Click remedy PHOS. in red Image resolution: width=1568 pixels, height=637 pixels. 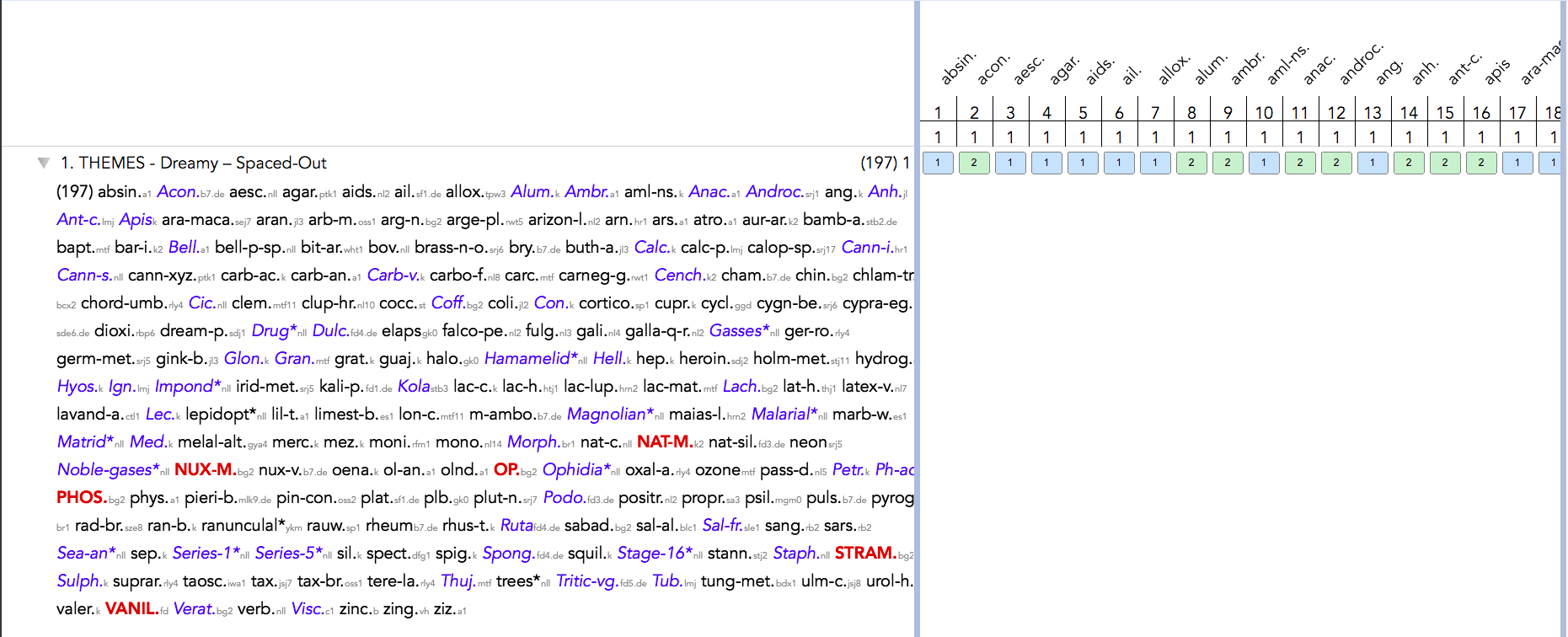82,497
